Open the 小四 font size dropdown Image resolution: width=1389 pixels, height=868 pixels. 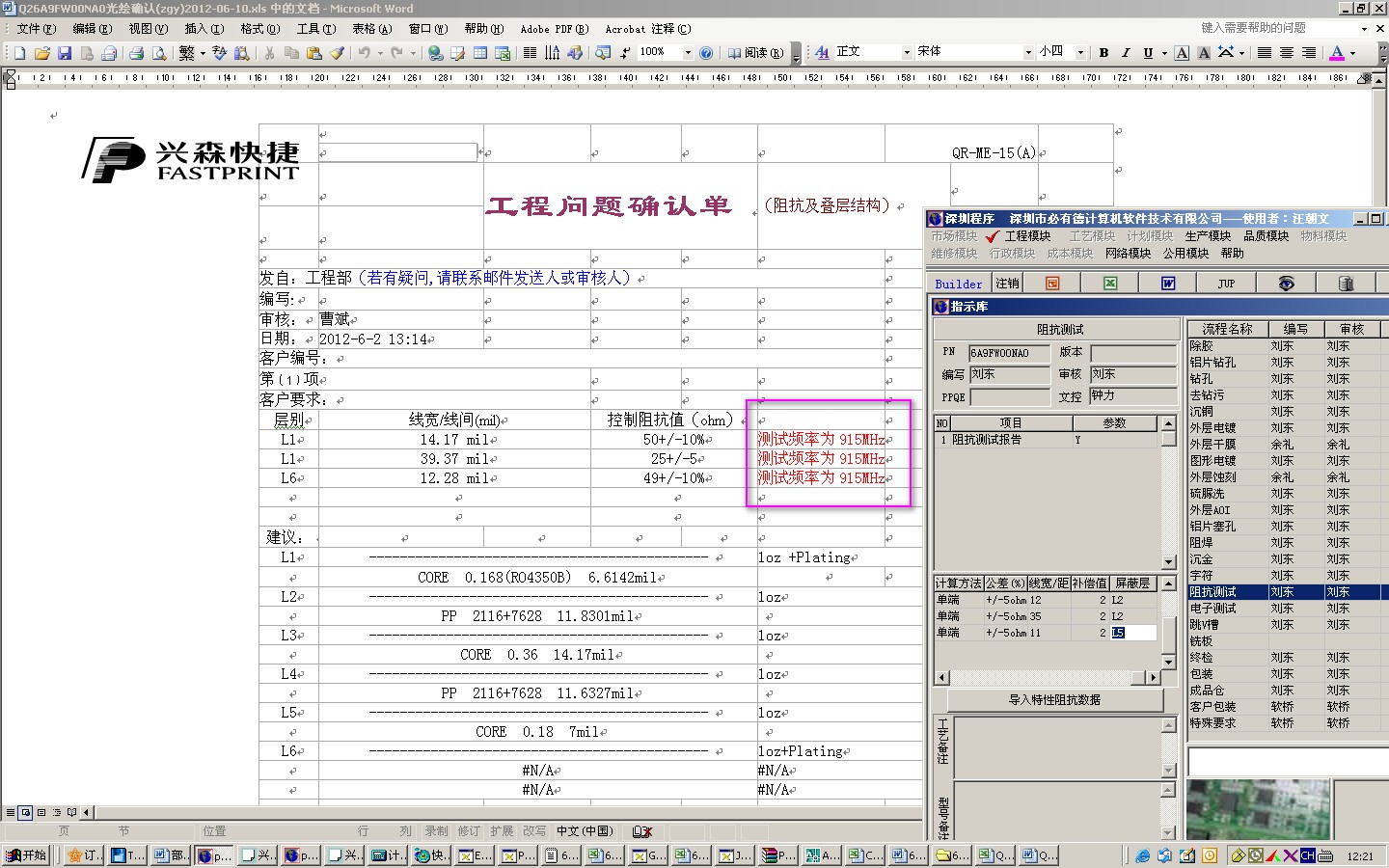tap(1080, 52)
